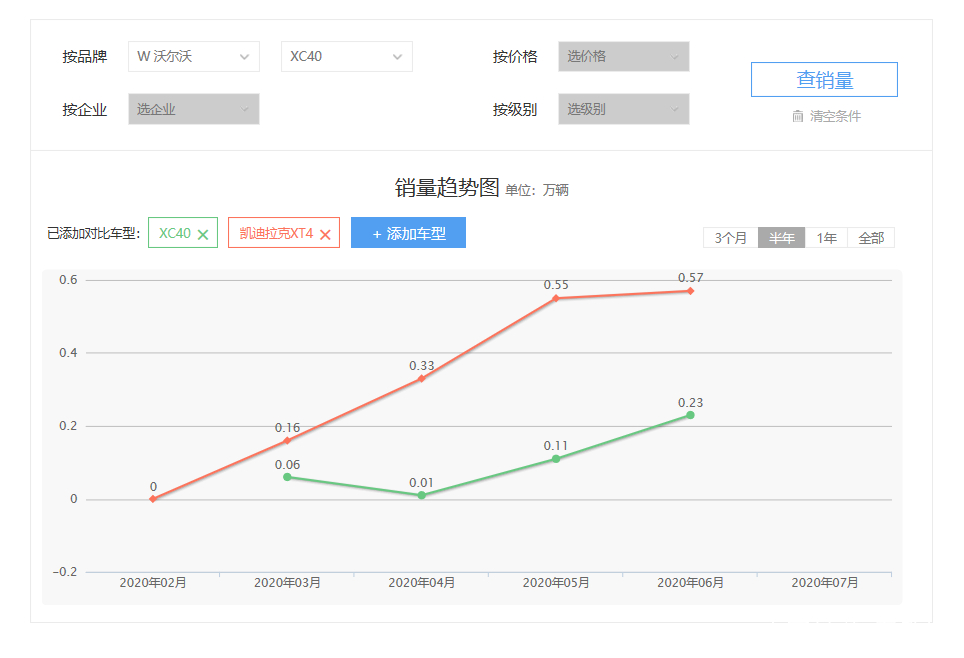Select the 半年 time range tab
964x658 pixels.
pyautogui.click(x=780, y=237)
